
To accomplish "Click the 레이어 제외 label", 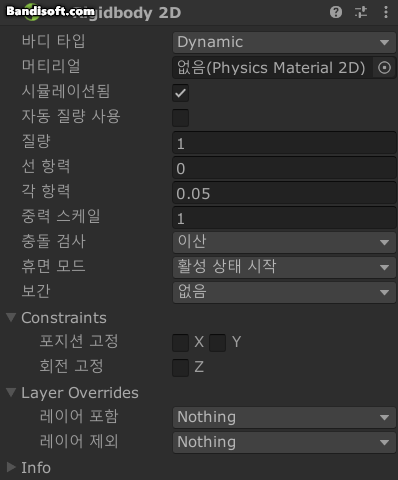I will (79, 441).
